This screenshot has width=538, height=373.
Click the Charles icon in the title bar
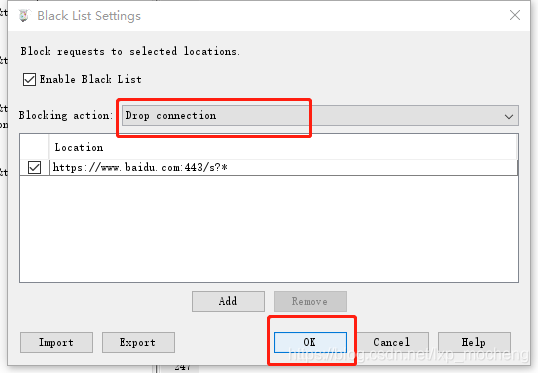pyautogui.click(x=24, y=16)
